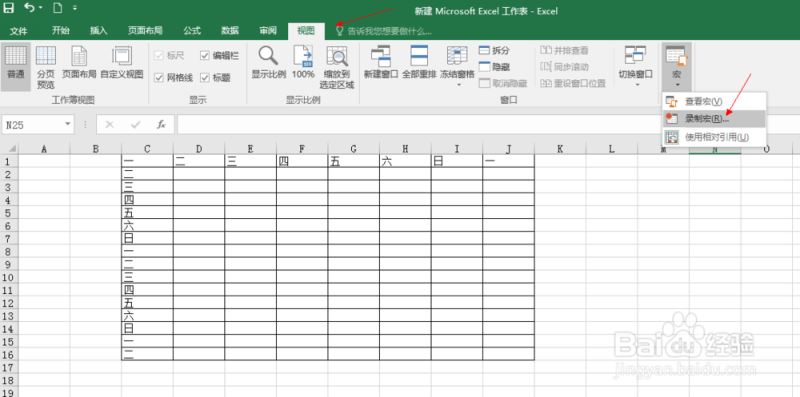The image size is (800, 397).
Task: Click cell F1 containing 四
Action: pyautogui.click(x=302, y=161)
